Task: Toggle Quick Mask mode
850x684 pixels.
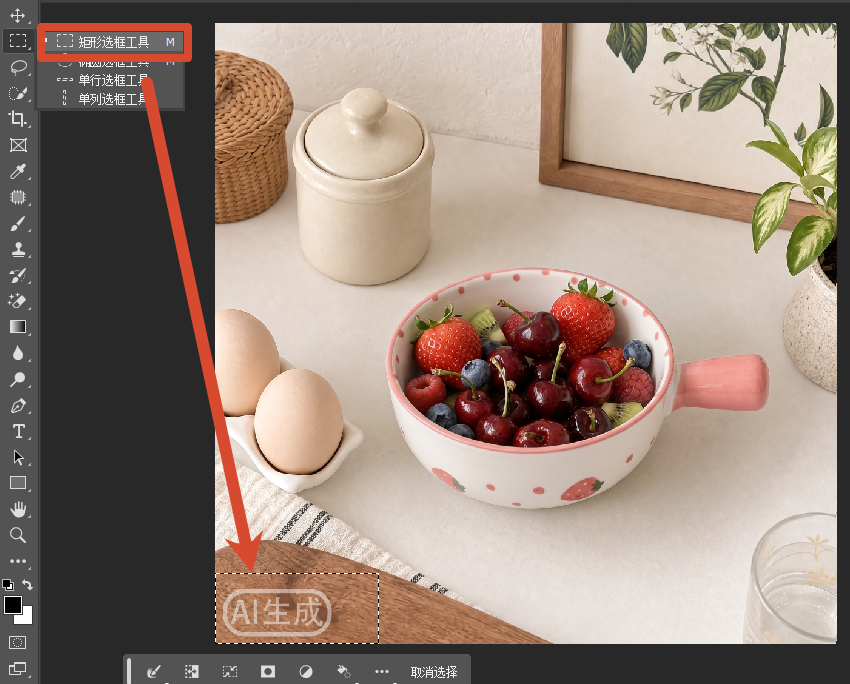Action: pyautogui.click(x=17, y=643)
